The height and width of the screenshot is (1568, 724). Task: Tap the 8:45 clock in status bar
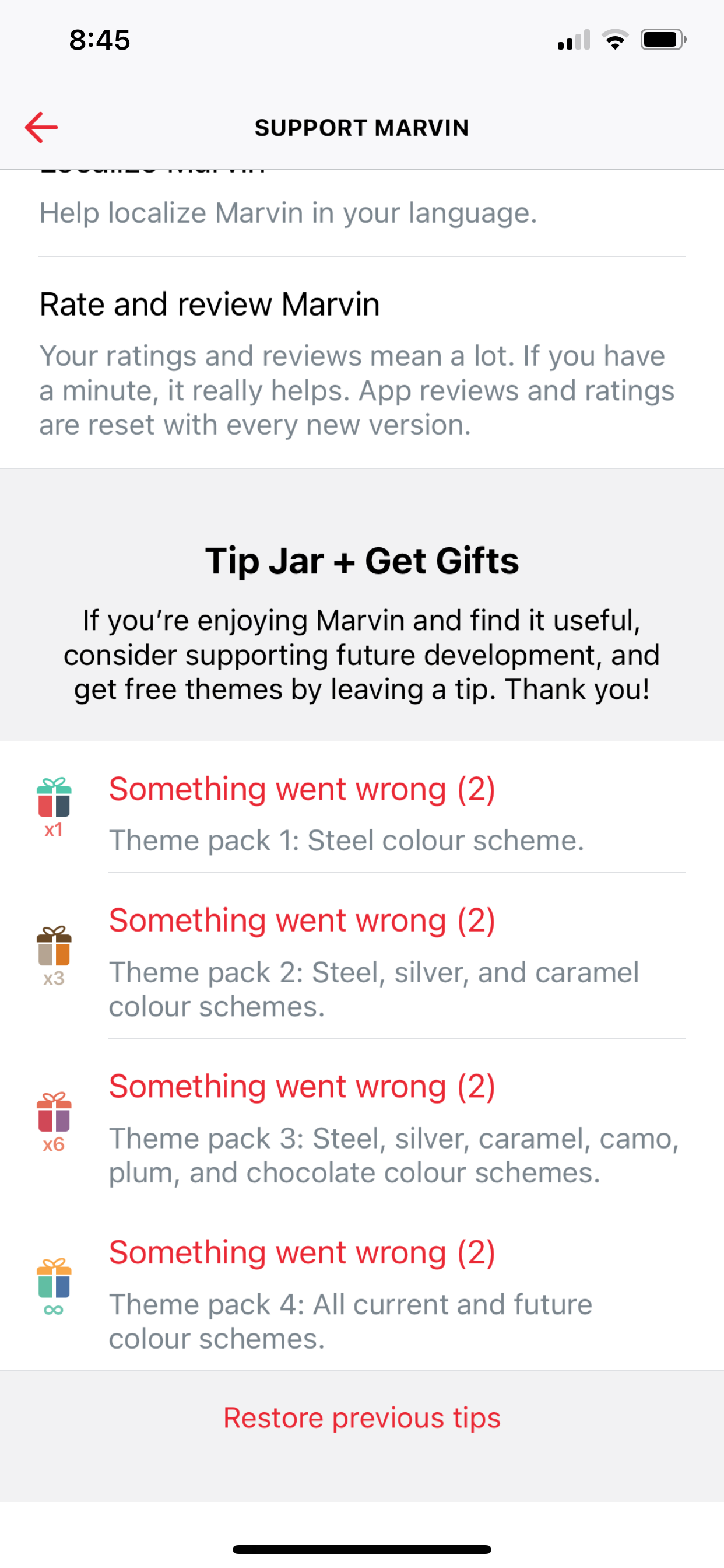click(100, 40)
